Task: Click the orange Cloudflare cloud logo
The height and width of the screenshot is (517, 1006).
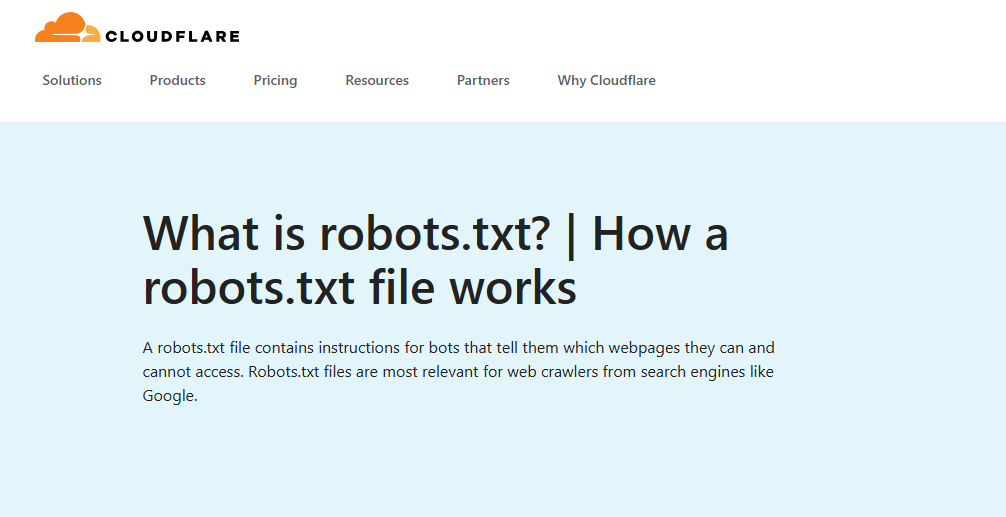Action: (67, 29)
